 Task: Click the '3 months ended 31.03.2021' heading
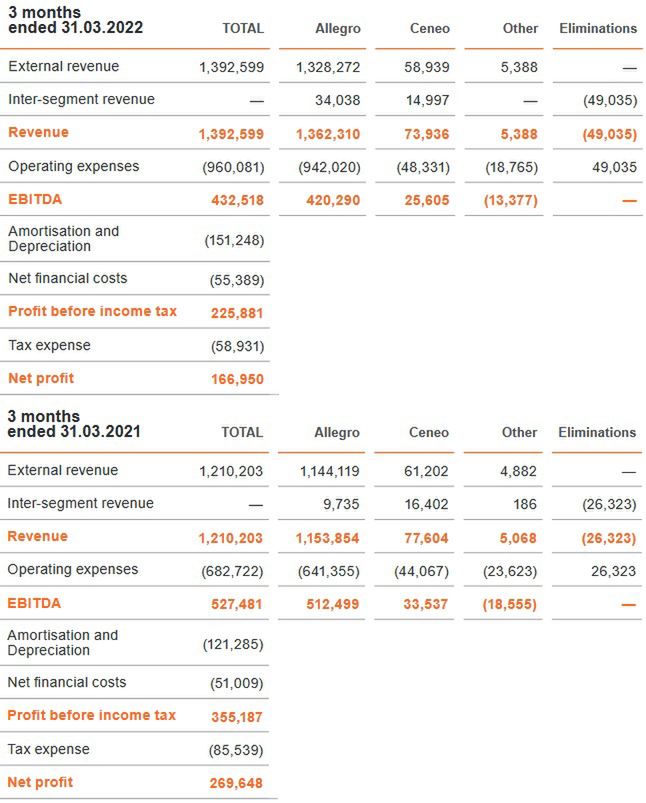(74, 425)
